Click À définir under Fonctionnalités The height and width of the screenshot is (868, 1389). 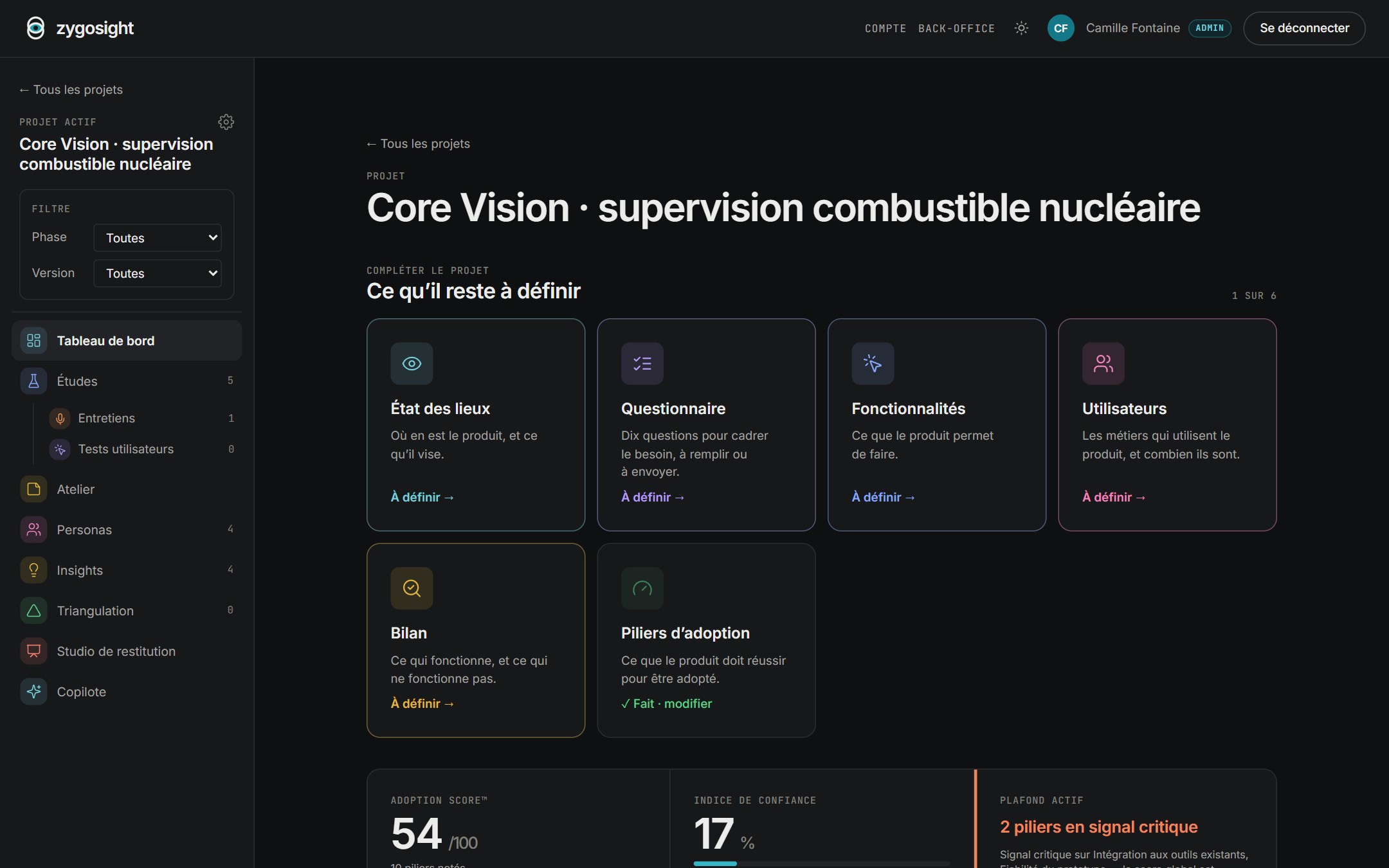tap(884, 497)
